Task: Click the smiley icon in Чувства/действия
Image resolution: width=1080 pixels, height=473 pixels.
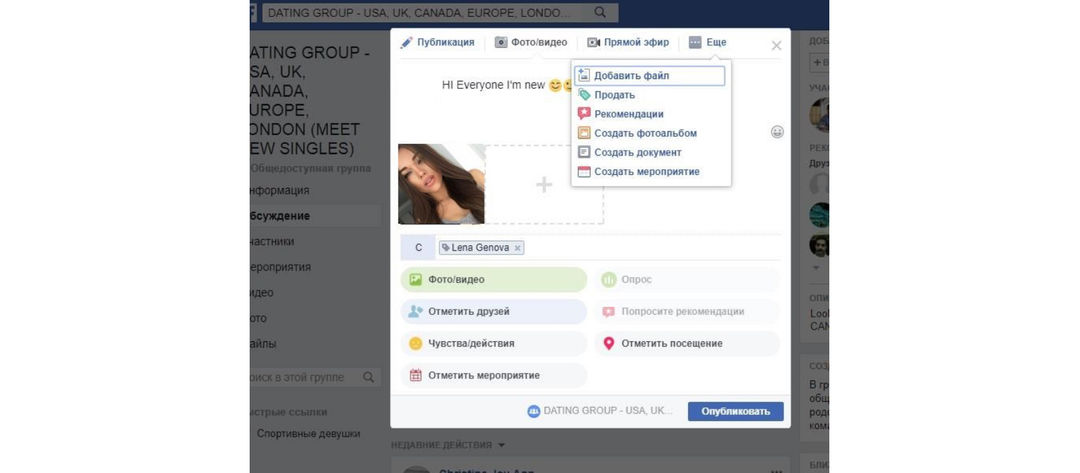Action: [x=415, y=343]
